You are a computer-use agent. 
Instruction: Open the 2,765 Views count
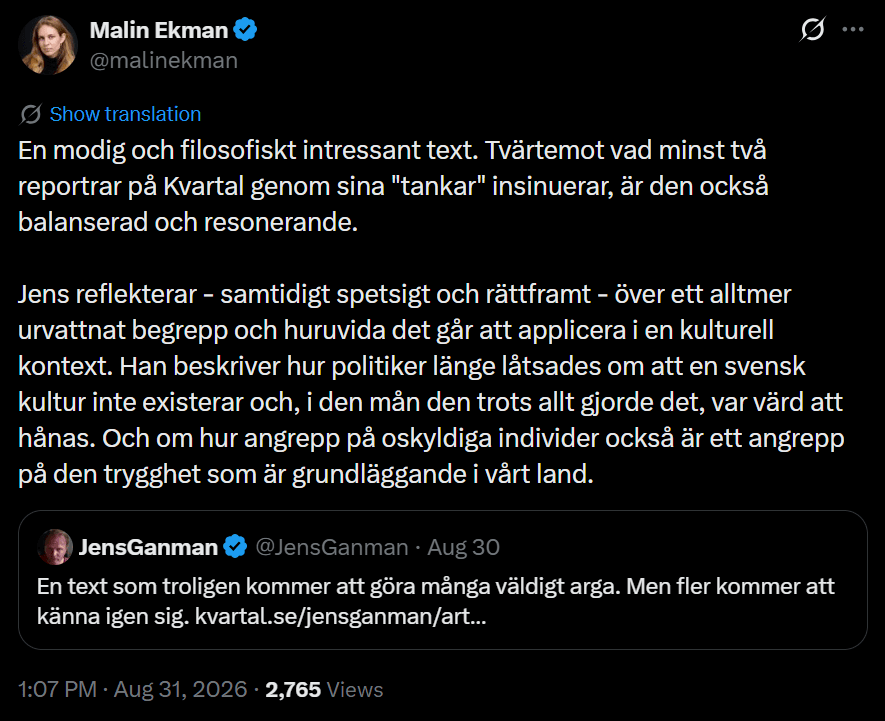tap(324, 689)
